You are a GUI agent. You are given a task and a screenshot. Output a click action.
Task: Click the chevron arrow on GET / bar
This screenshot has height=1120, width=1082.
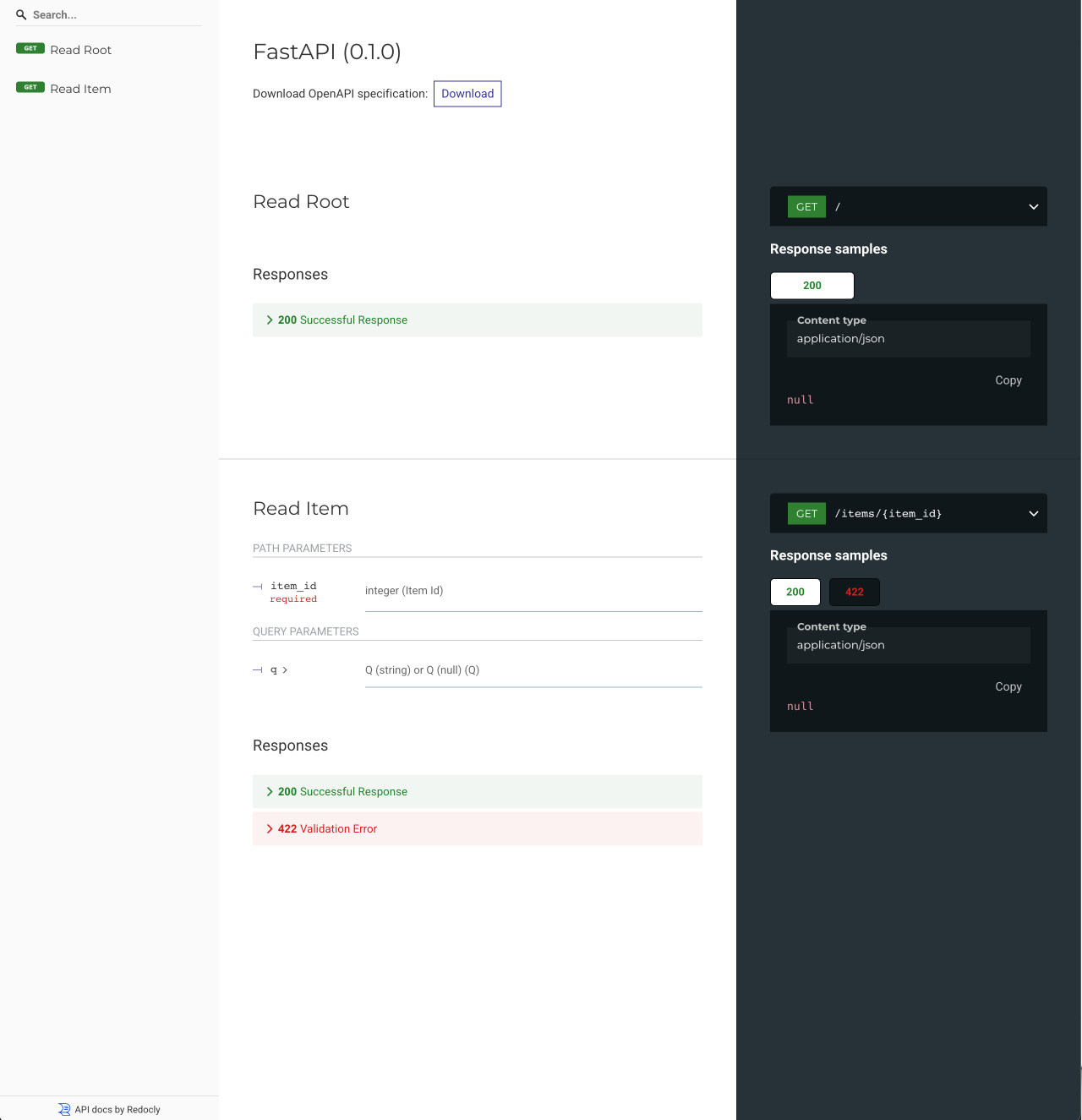[x=1033, y=207]
